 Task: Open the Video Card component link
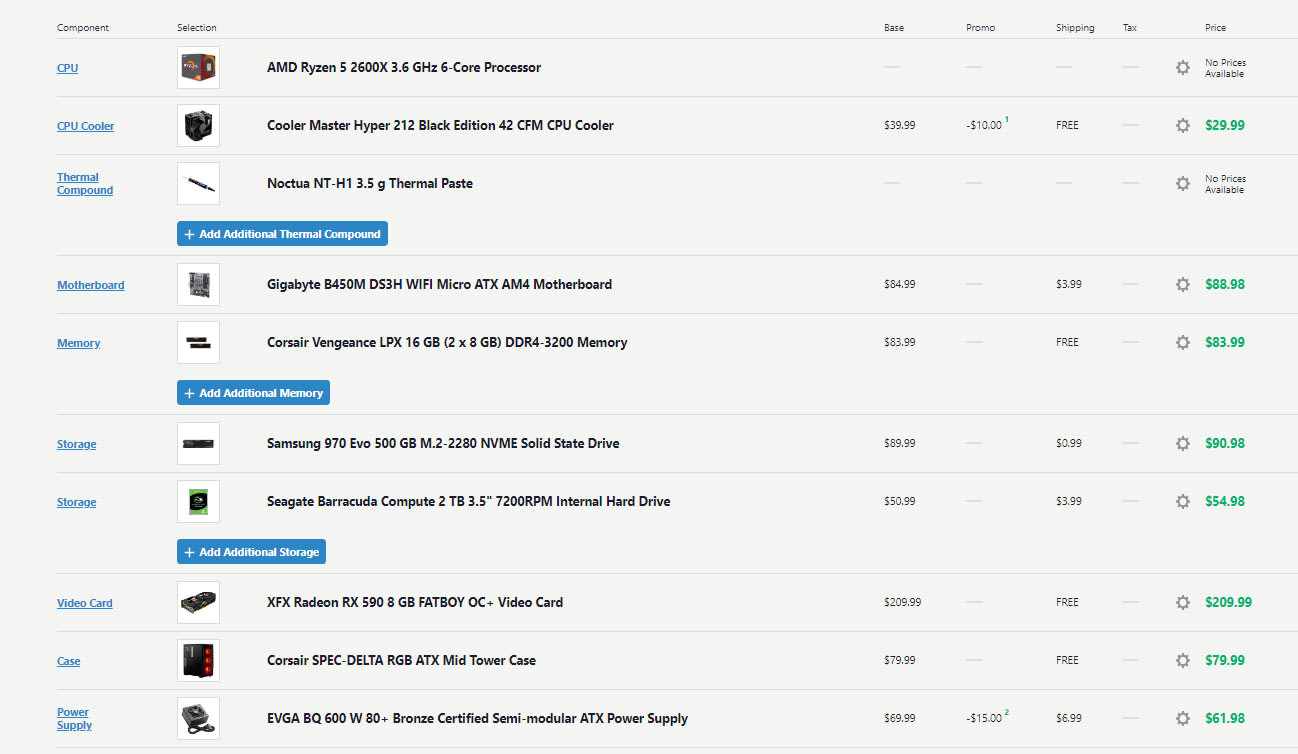click(84, 603)
